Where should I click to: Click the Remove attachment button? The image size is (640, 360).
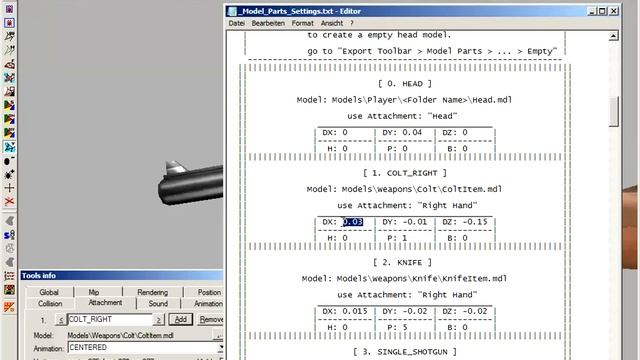click(210, 320)
